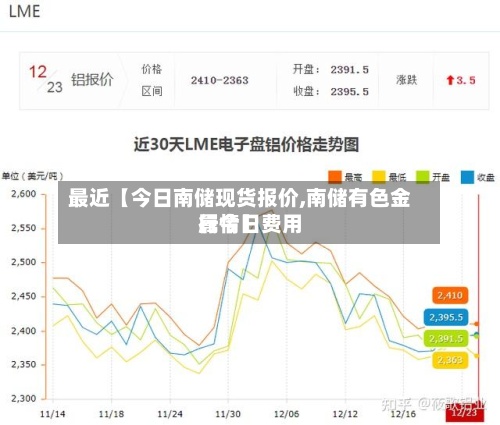Image resolution: width=500 pixels, height=425 pixels.
Task: Click the opening value 2391.5
Action: pos(349,70)
